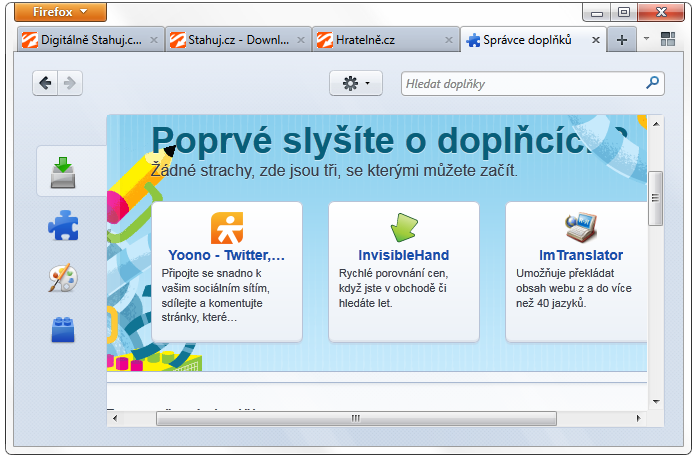The image size is (697, 456).
Task: Switch to the 'Digitálně Stahuj.c...' tab
Action: tap(91, 40)
